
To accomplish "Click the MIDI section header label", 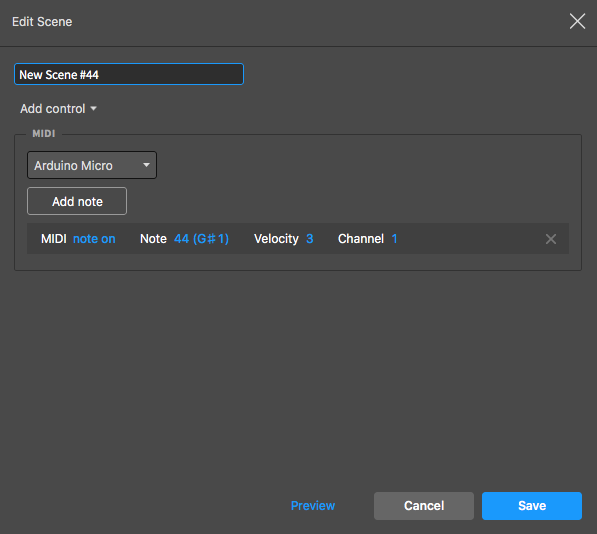I will (44, 134).
